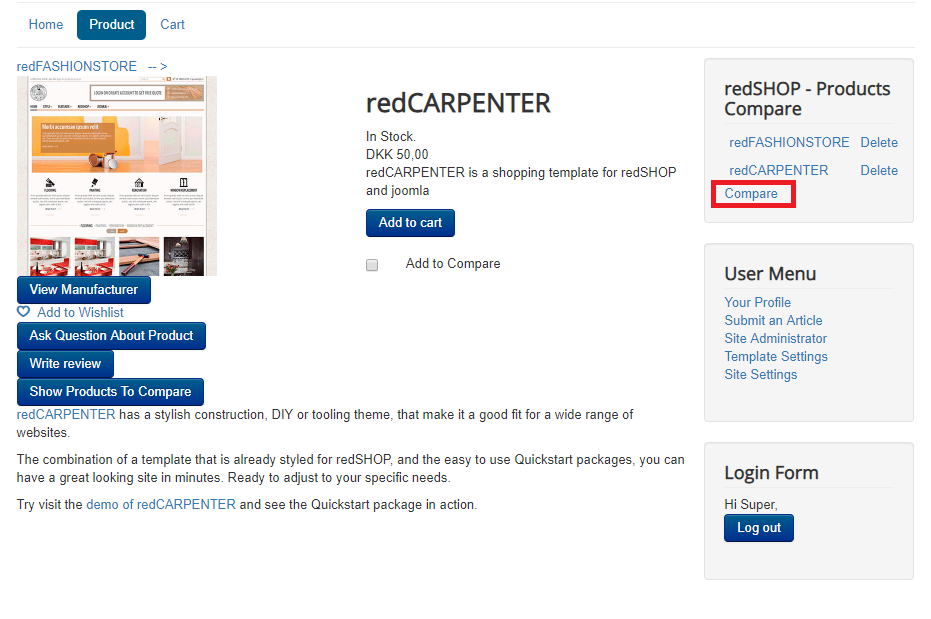The width and height of the screenshot is (931, 619).
Task: Click the heart icon beside Add to Wishlist
Action: (23, 312)
